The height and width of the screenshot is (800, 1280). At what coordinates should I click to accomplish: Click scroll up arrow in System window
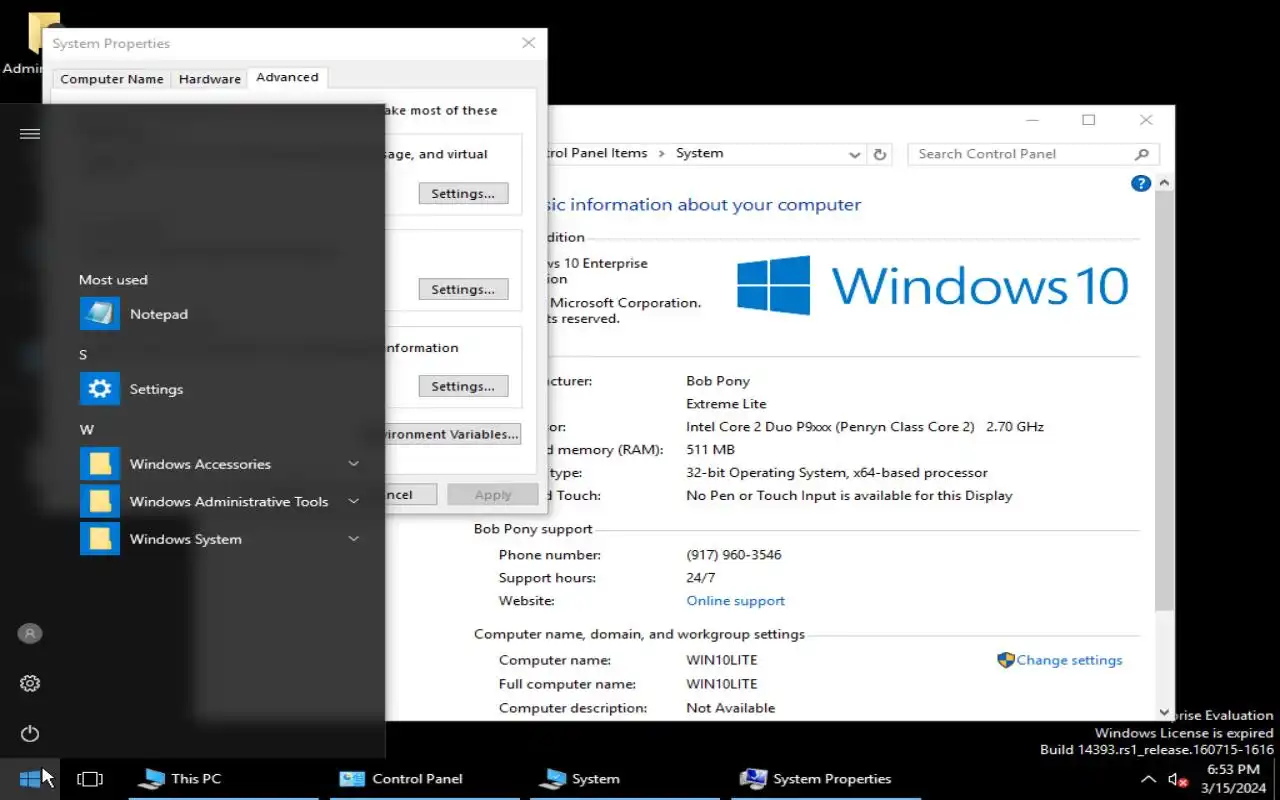click(1165, 183)
